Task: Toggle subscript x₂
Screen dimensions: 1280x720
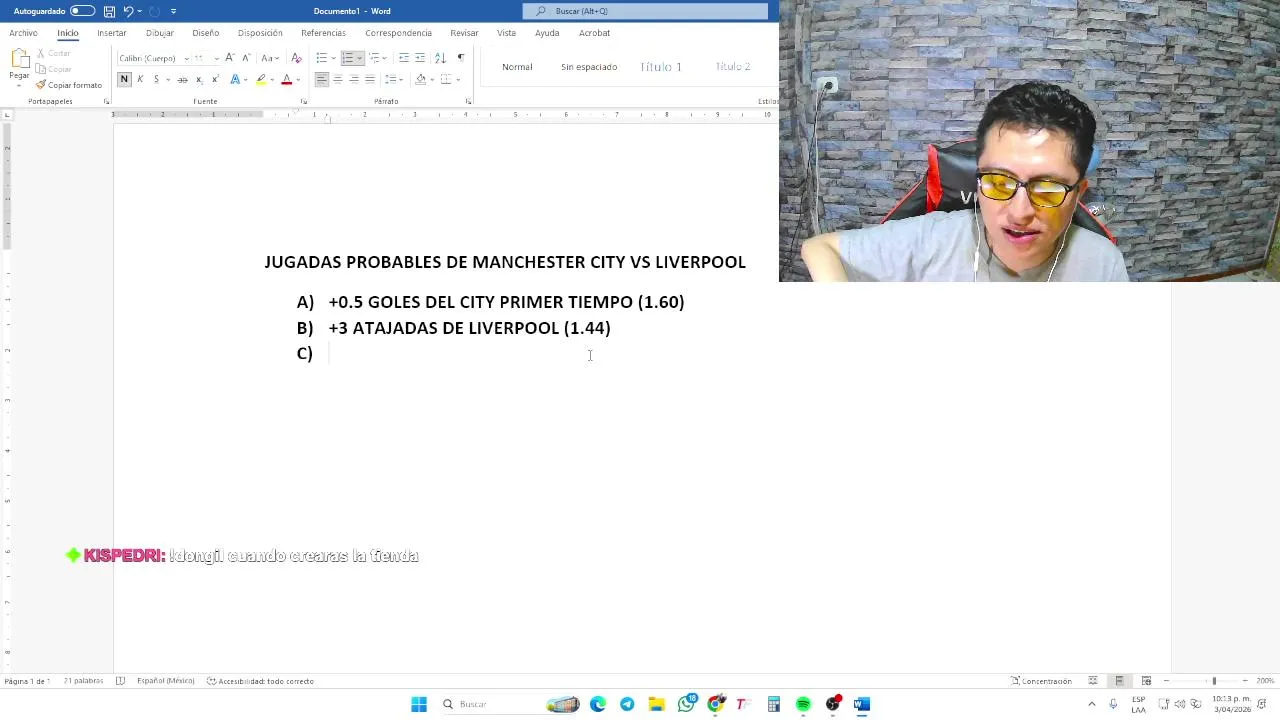Action: tap(199, 79)
